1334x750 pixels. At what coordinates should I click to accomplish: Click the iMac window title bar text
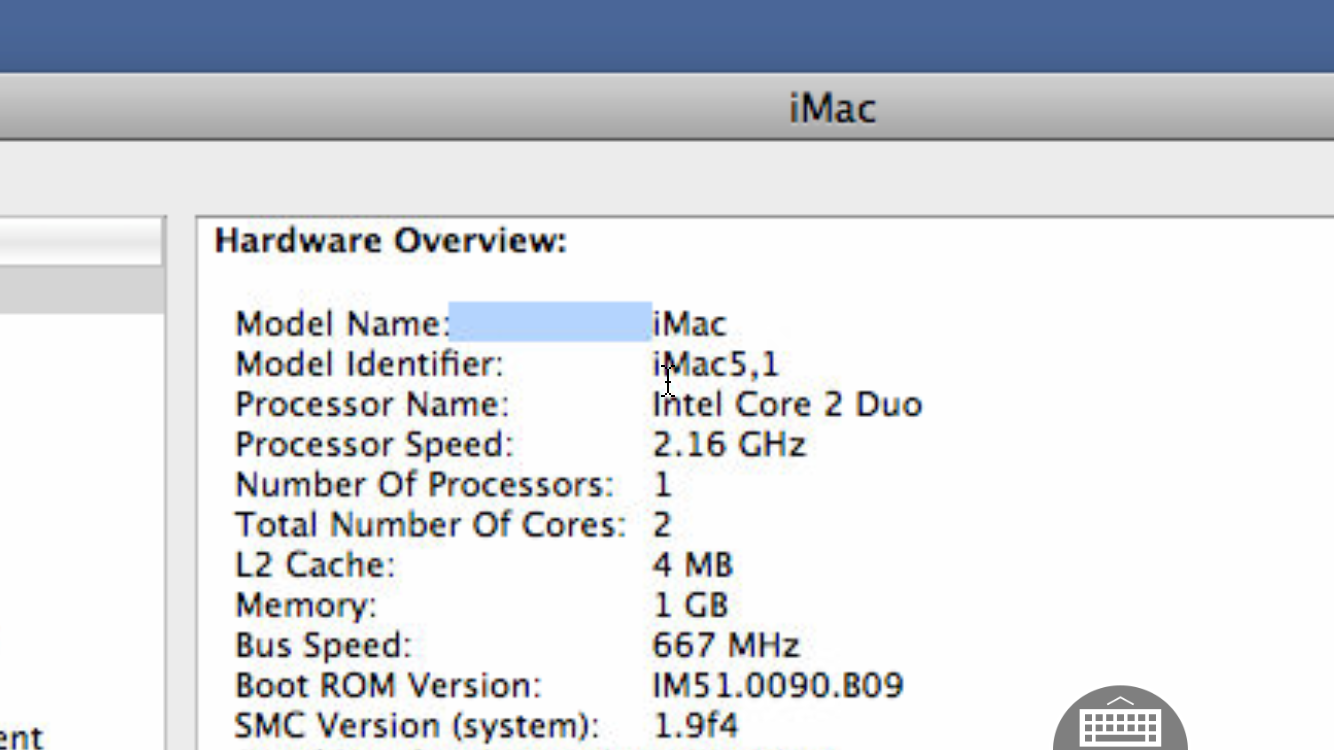[832, 107]
